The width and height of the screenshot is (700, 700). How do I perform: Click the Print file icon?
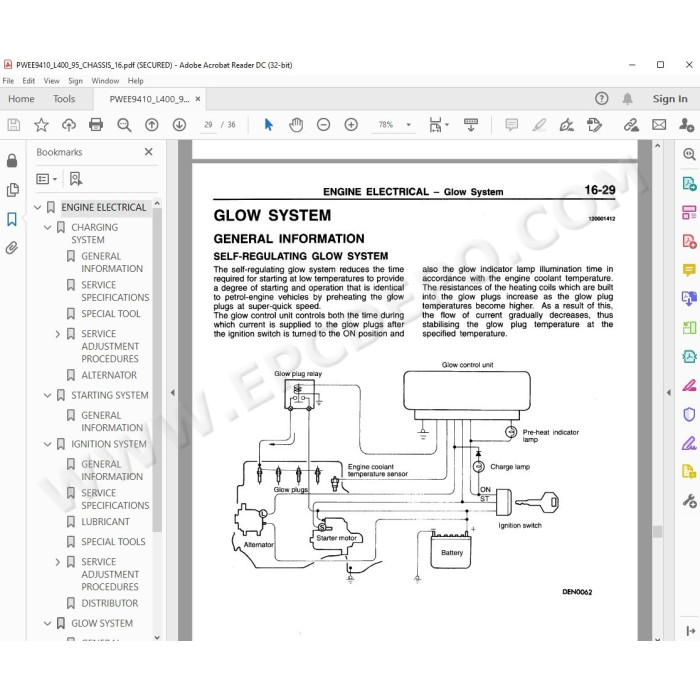96,125
